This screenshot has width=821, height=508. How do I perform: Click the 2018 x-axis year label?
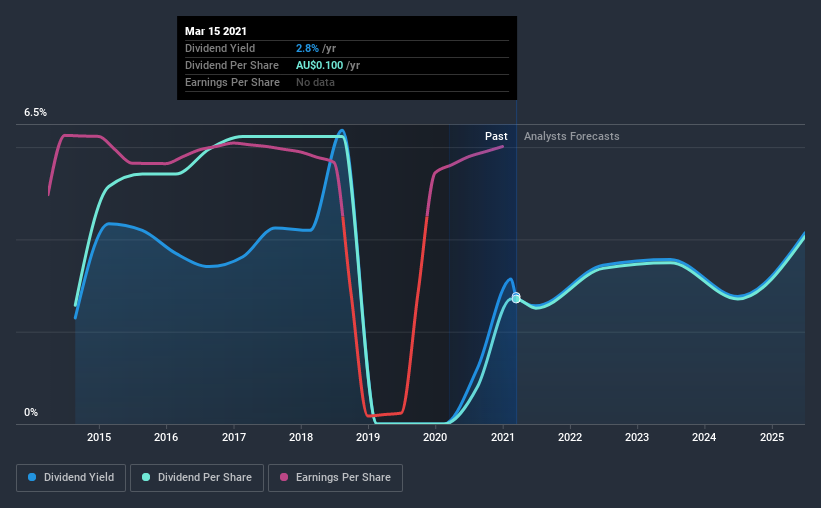(x=301, y=437)
